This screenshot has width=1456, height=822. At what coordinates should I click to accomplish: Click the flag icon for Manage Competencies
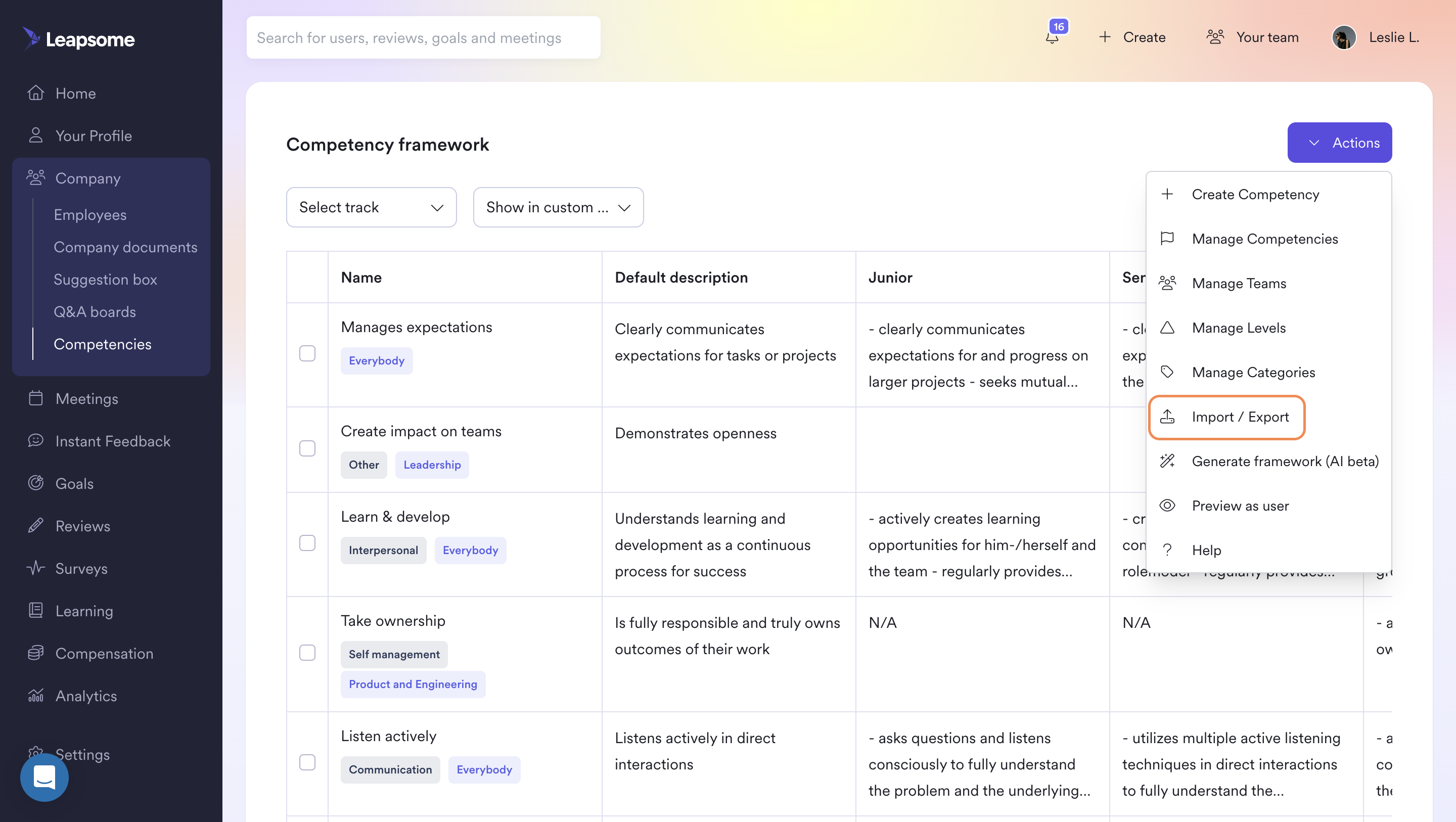coord(1167,239)
